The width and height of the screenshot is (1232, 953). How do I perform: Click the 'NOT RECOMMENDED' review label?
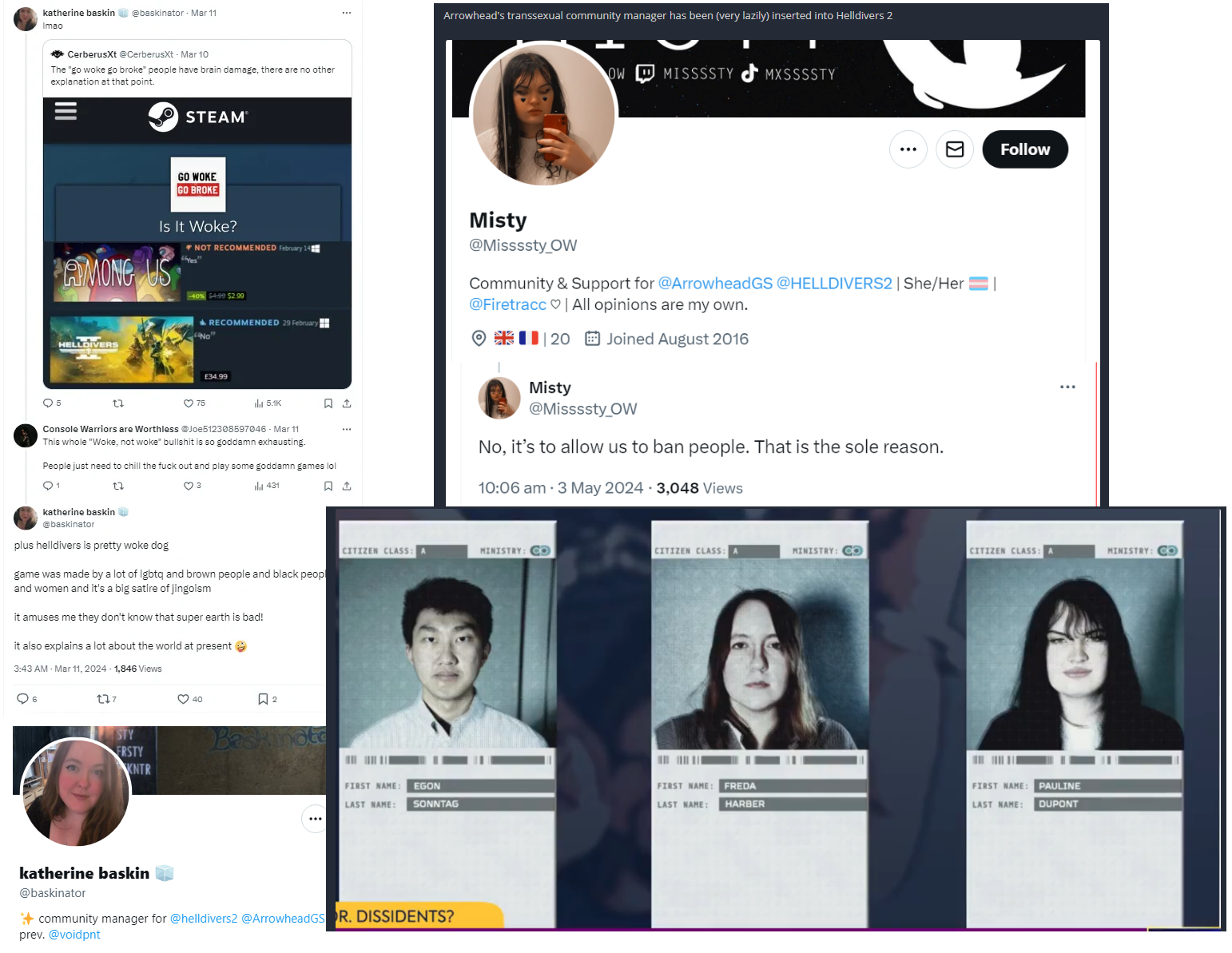click(235, 248)
